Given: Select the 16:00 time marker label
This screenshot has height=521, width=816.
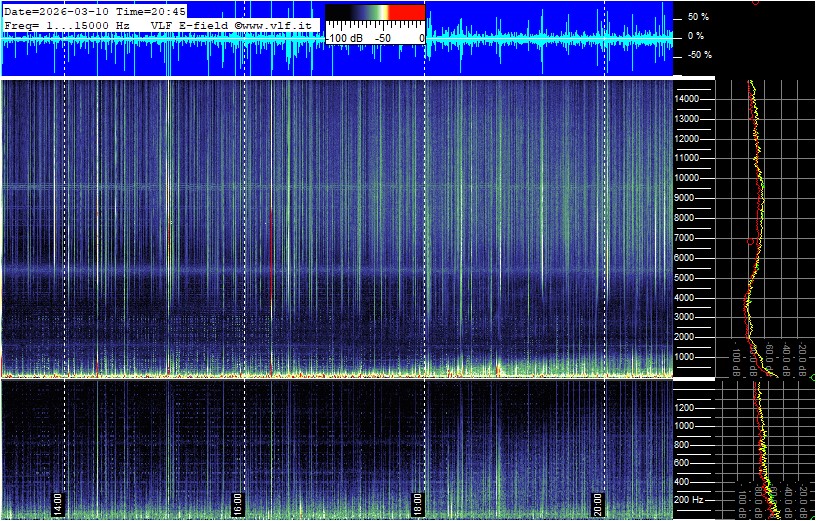Looking at the screenshot, I should pos(239,501).
